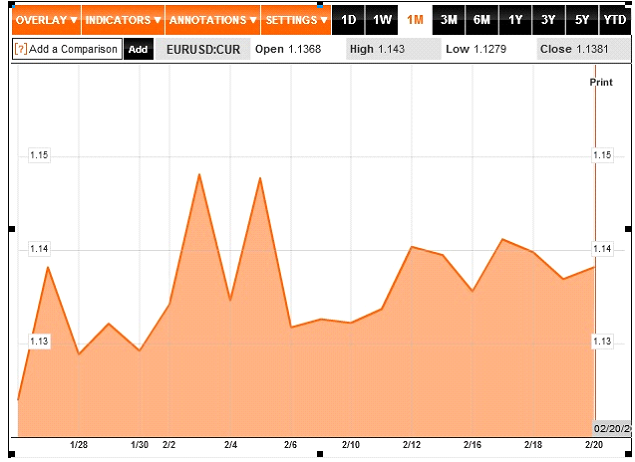The width and height of the screenshot is (635, 462).
Task: Expand the SETTINGS dropdown
Action: tap(296, 19)
